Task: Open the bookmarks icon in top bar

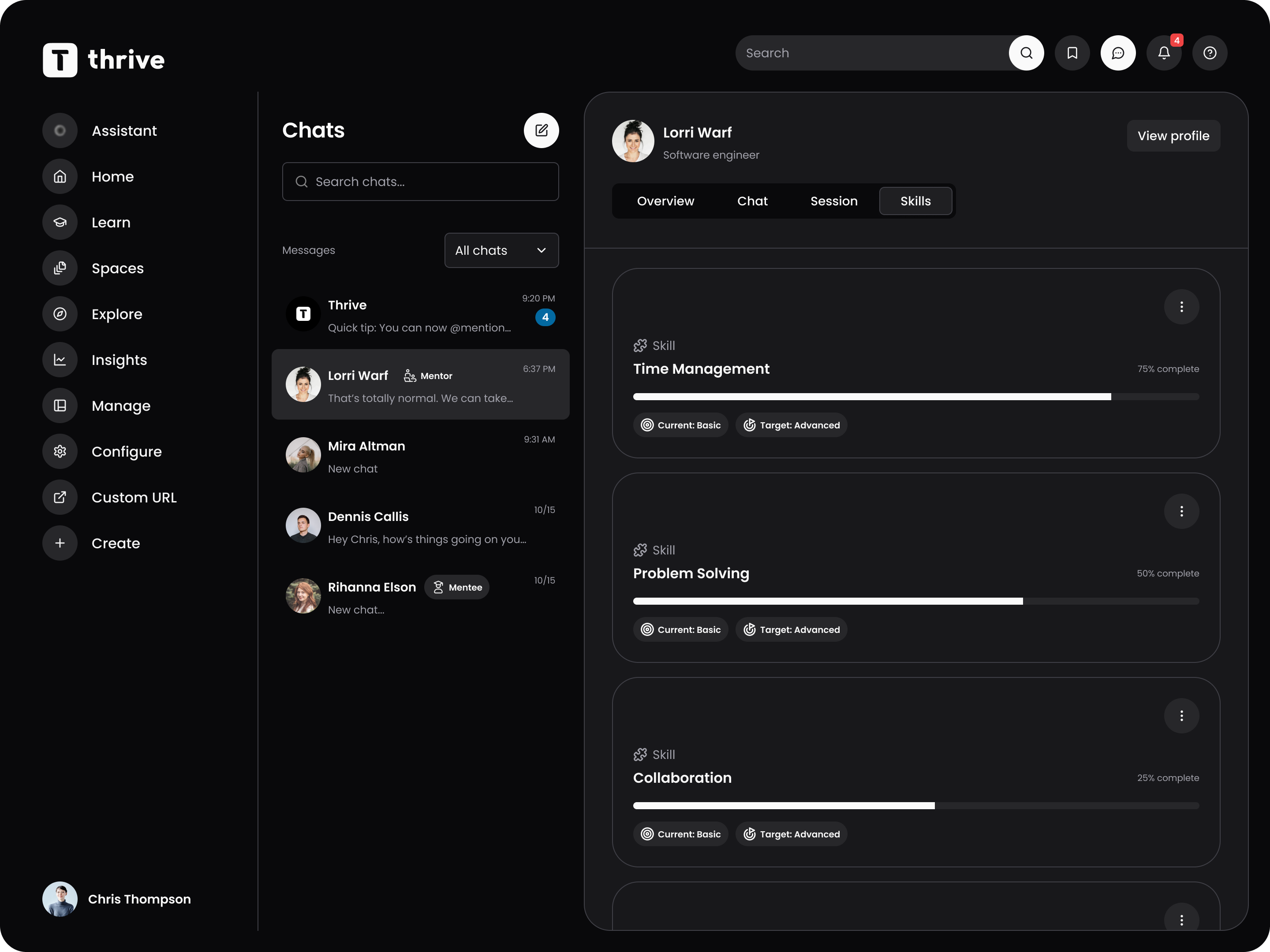Action: [1072, 53]
